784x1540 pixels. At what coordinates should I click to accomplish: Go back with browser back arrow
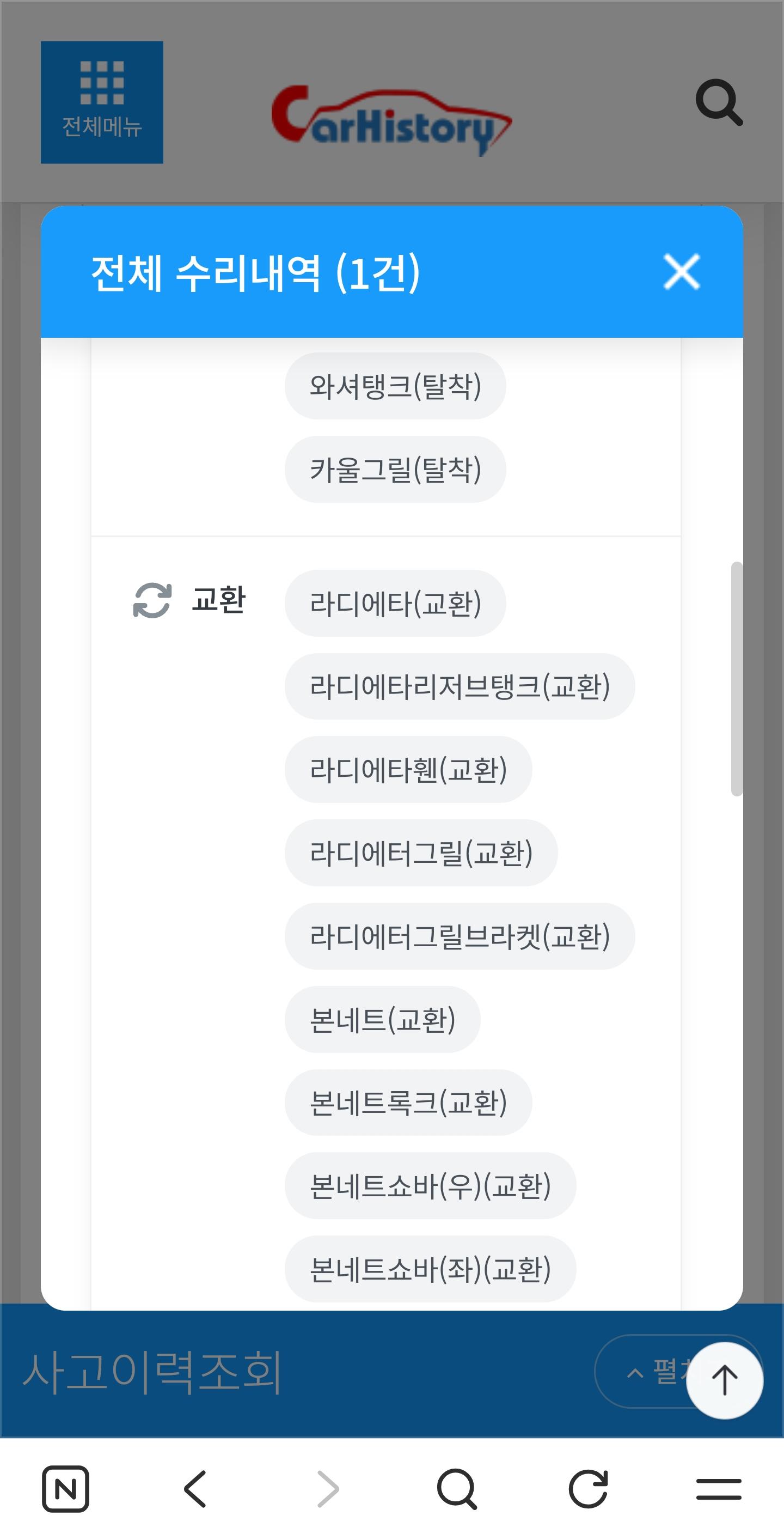[195, 1488]
